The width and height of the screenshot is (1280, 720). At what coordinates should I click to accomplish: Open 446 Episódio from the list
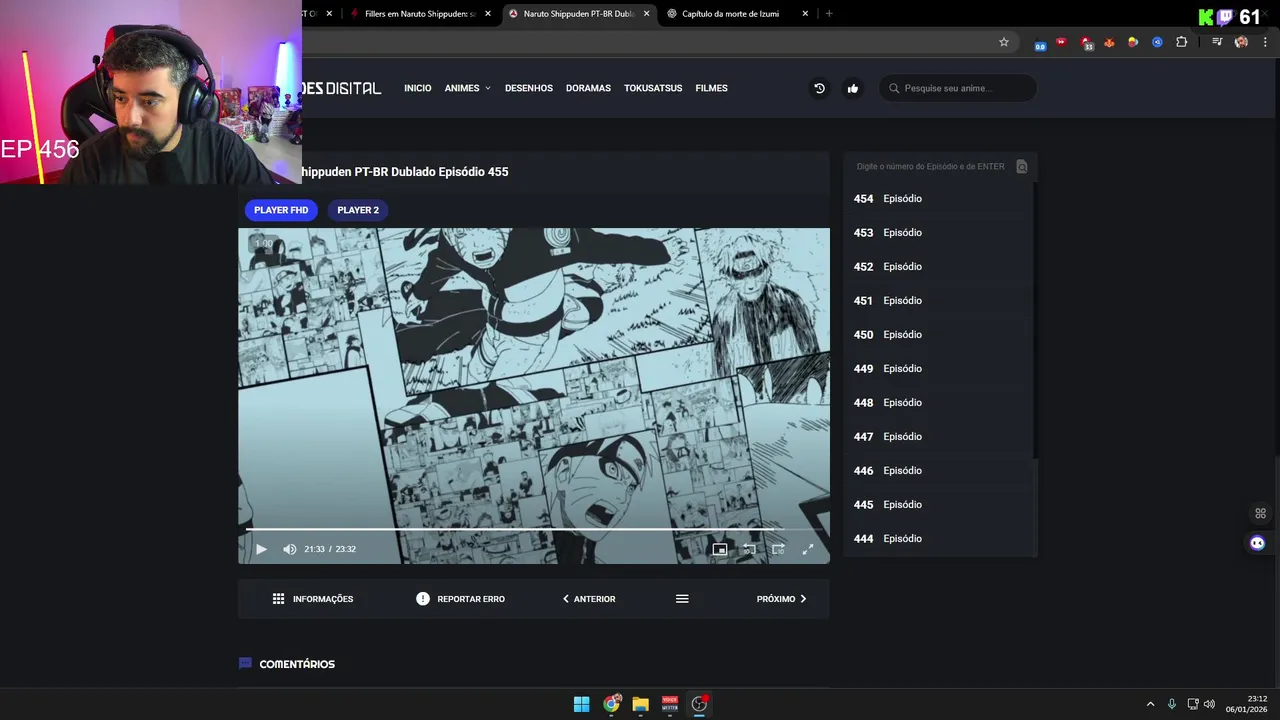[938, 471]
